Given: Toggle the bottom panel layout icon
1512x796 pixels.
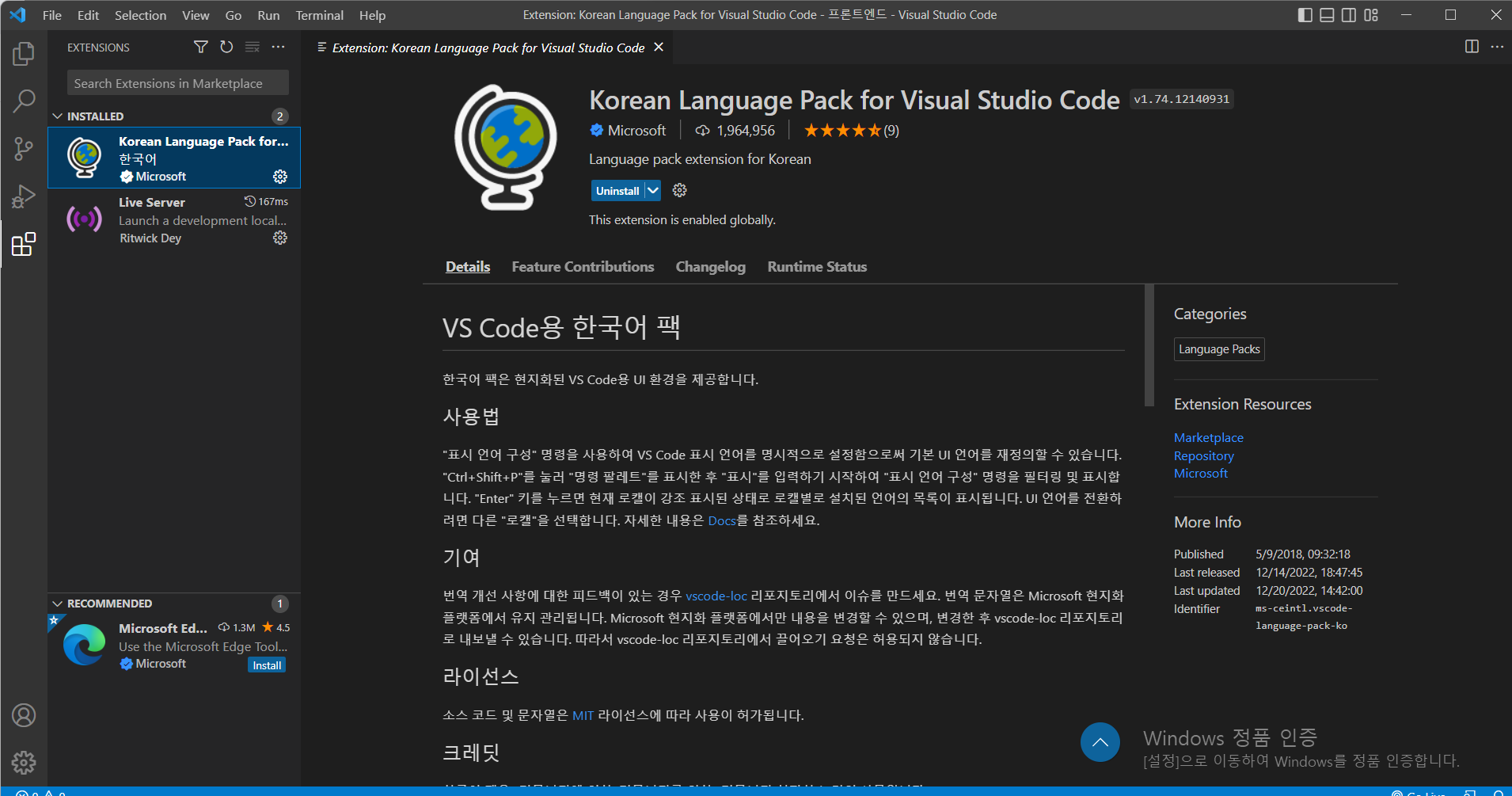Looking at the screenshot, I should (1327, 15).
